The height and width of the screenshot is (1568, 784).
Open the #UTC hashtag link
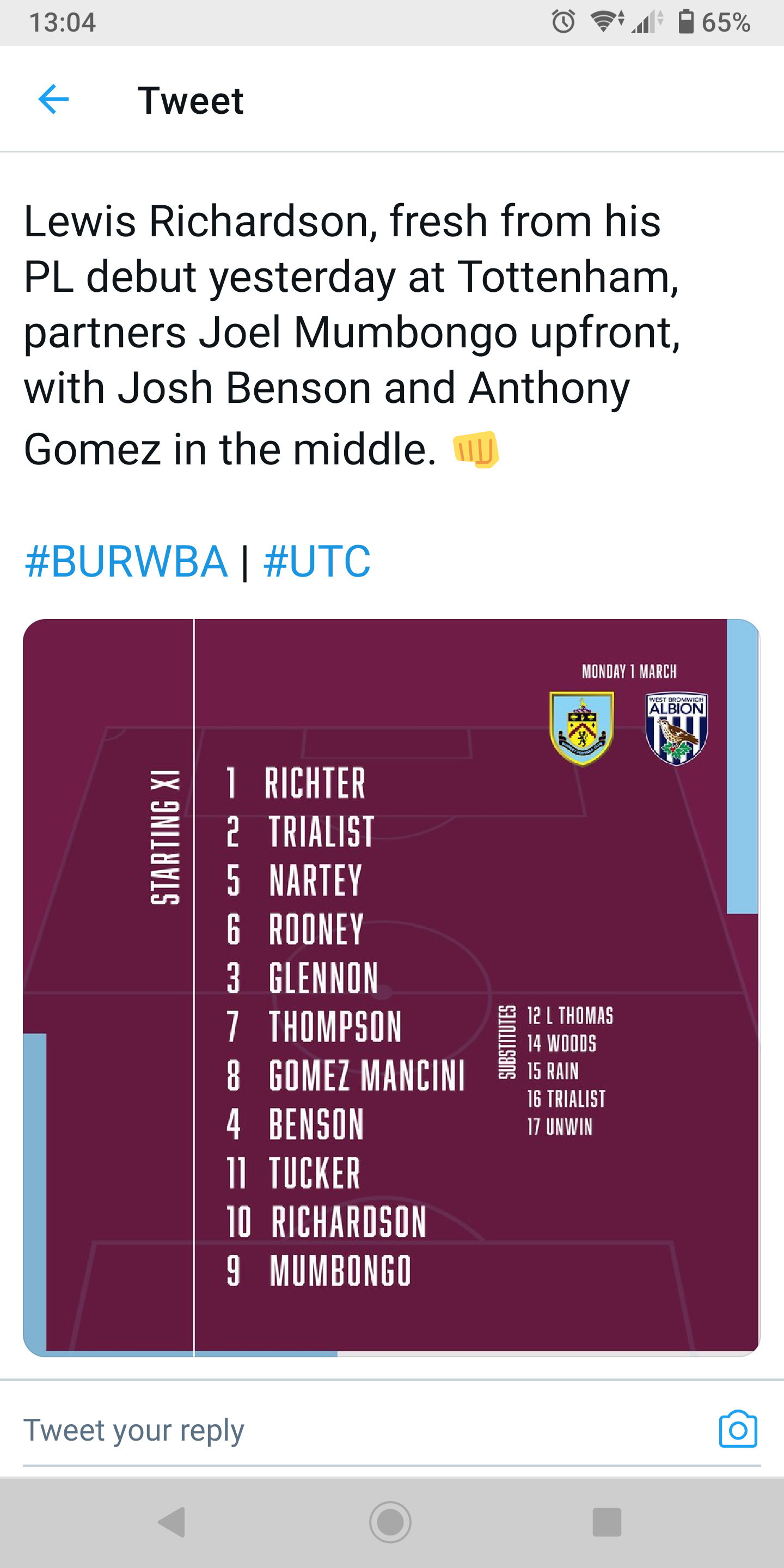tap(317, 561)
